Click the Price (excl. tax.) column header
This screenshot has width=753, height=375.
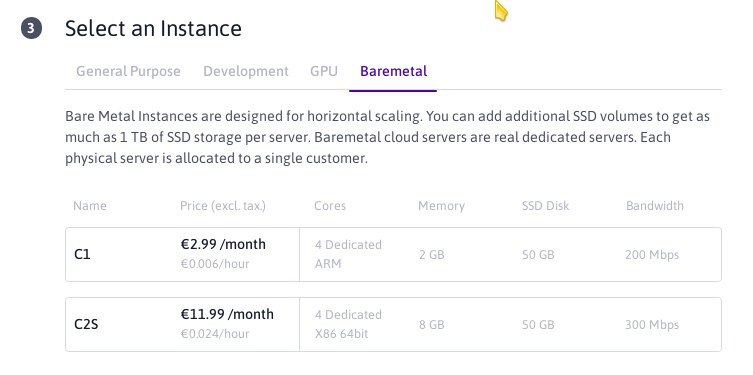223,206
